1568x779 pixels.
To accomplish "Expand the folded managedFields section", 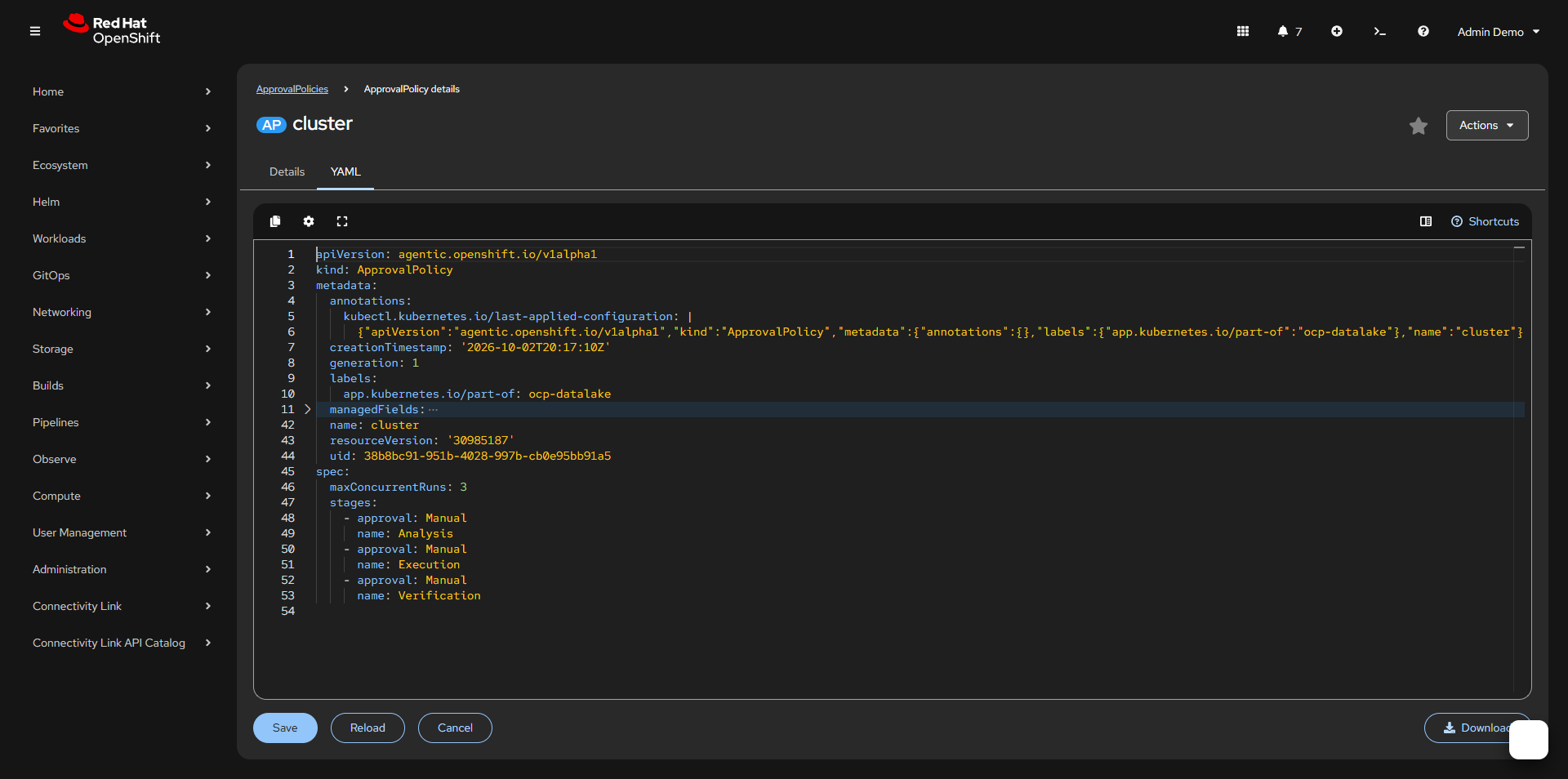I will (308, 409).
